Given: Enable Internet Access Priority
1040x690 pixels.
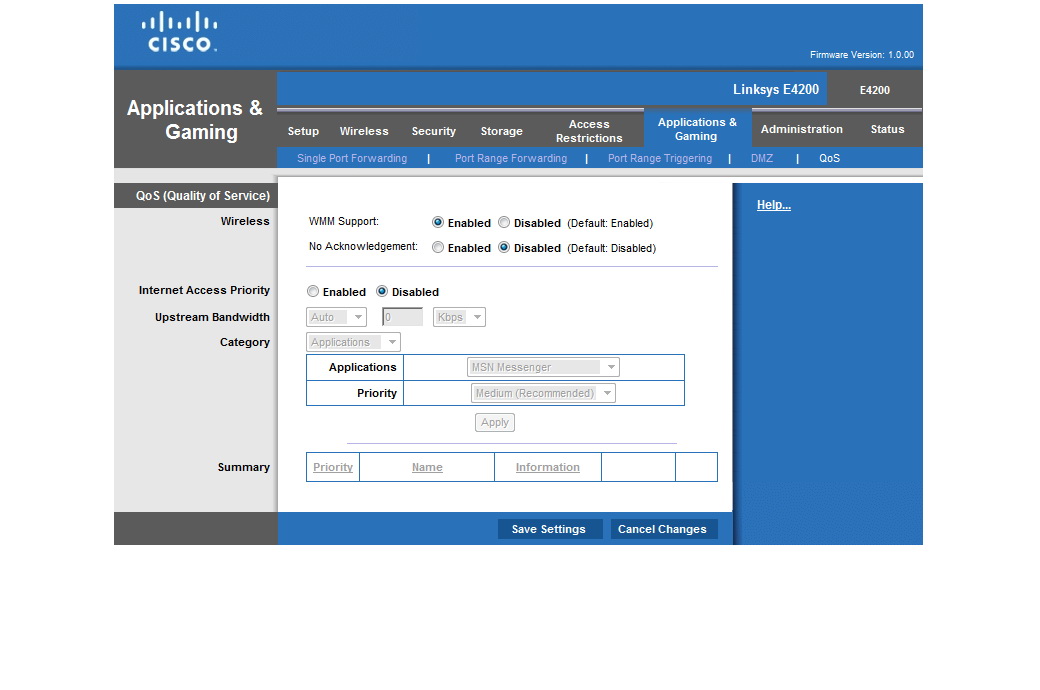Looking at the screenshot, I should (313, 292).
